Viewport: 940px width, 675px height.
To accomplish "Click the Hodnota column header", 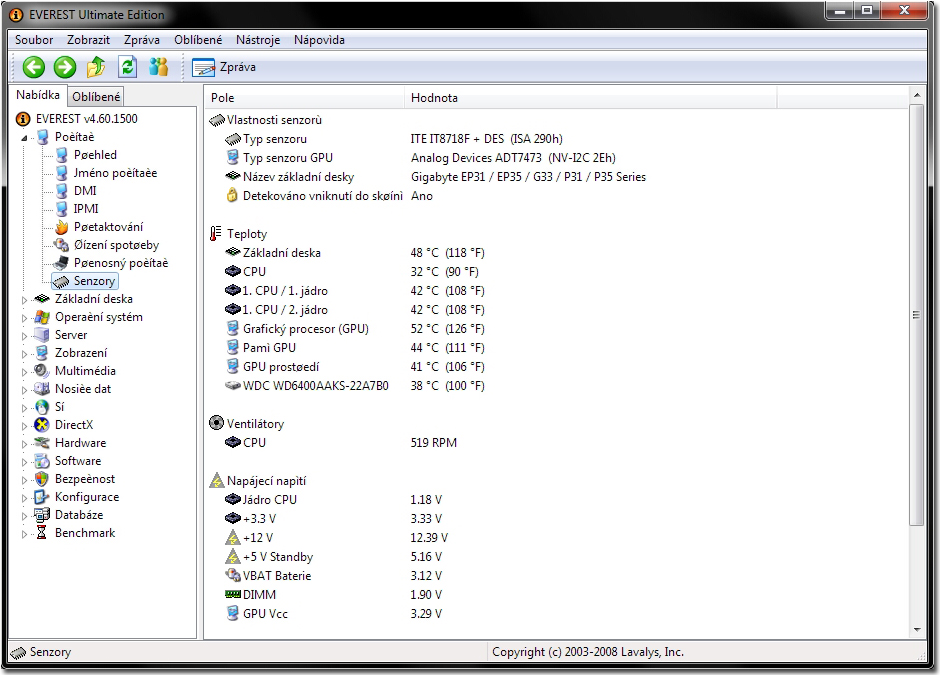I will 434,98.
